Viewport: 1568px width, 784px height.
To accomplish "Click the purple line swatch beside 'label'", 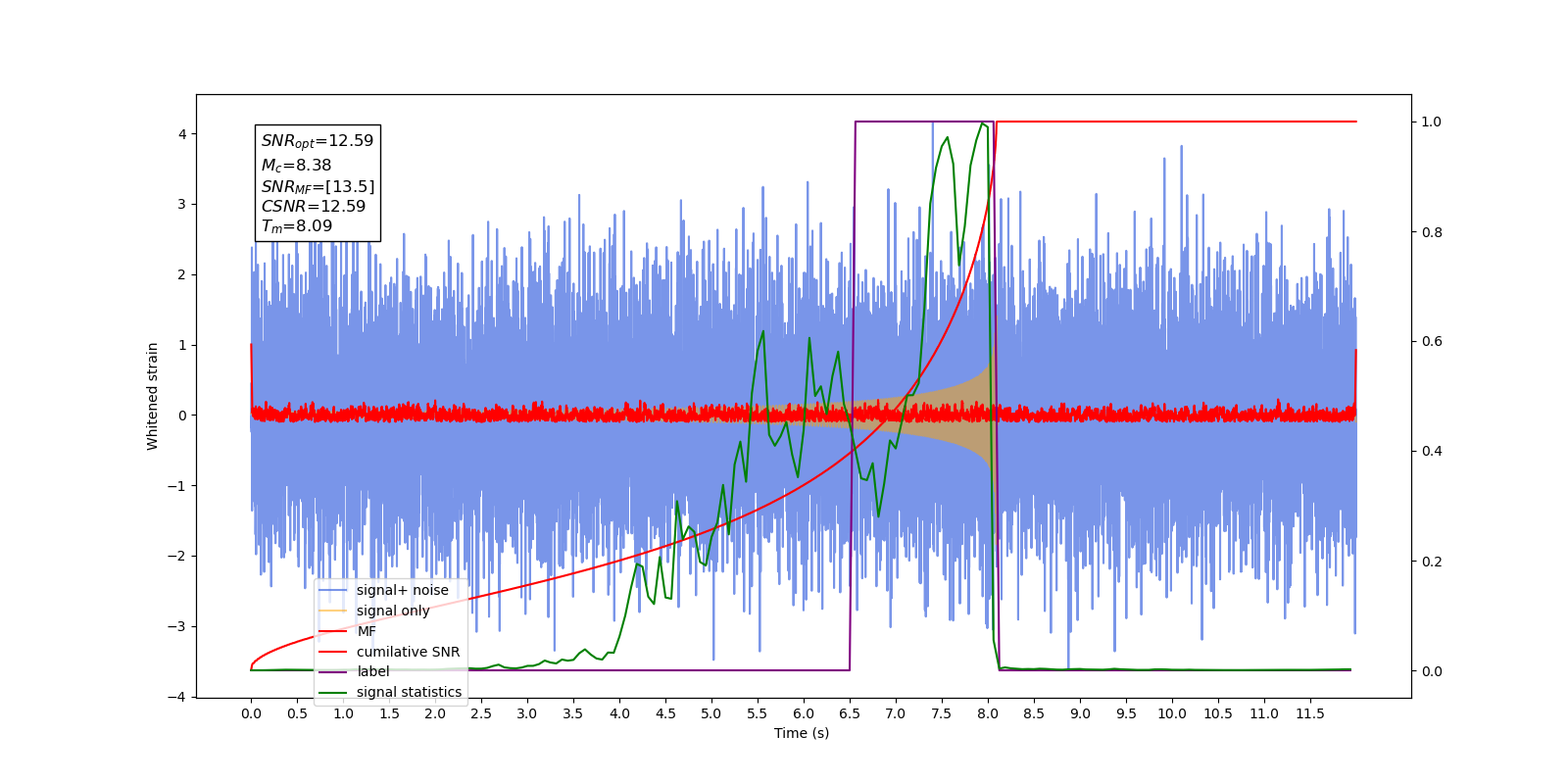I will pyautogui.click(x=333, y=671).
